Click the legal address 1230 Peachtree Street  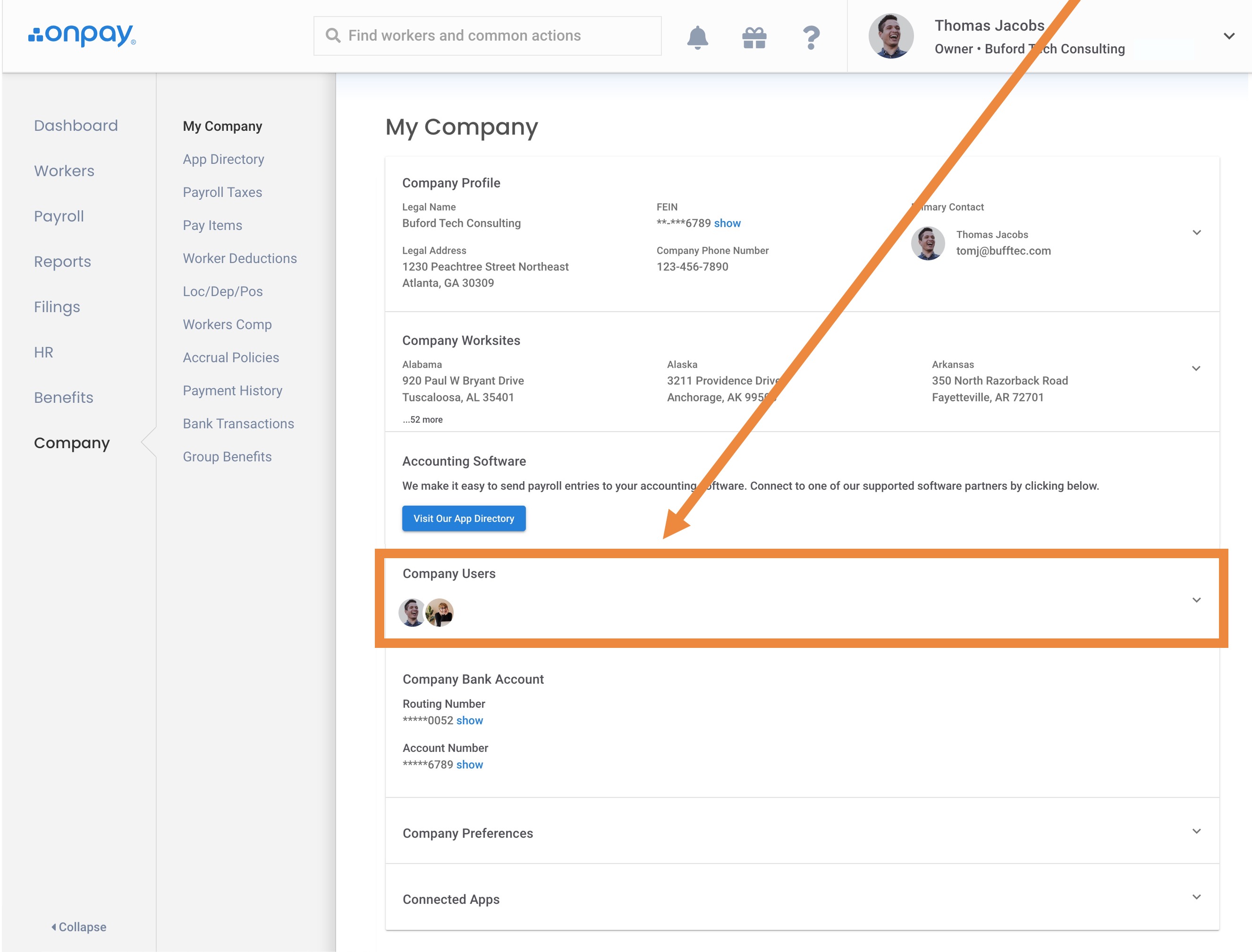tap(485, 275)
